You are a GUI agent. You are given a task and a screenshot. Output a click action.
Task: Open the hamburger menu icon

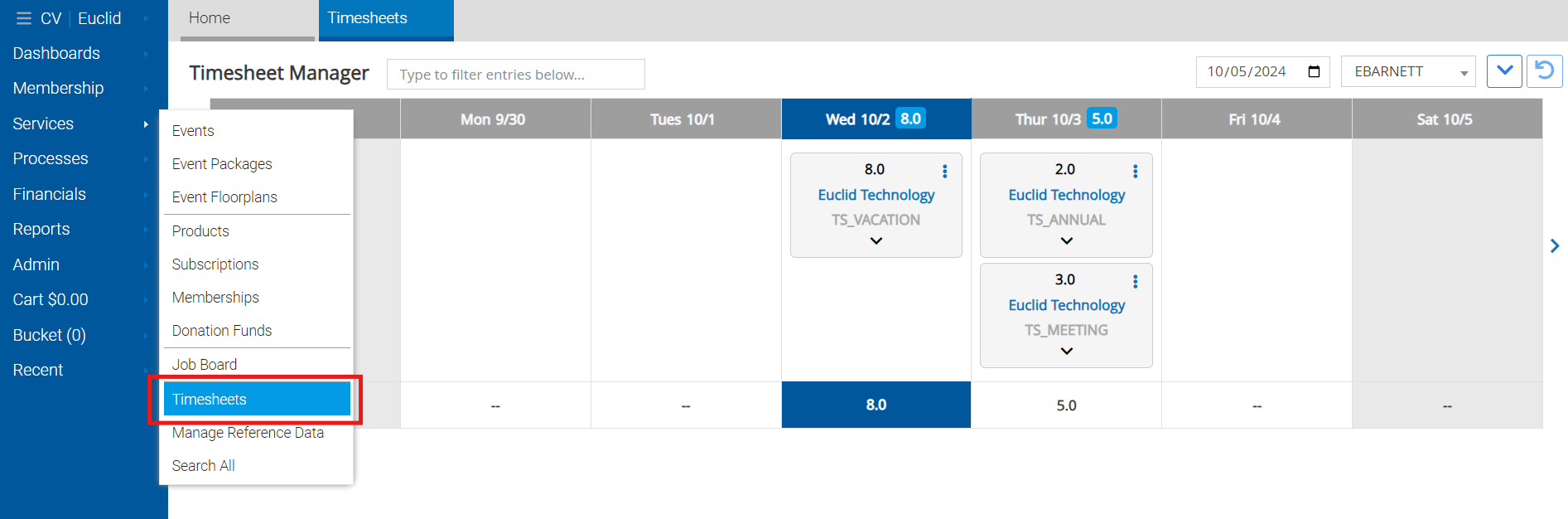[23, 18]
